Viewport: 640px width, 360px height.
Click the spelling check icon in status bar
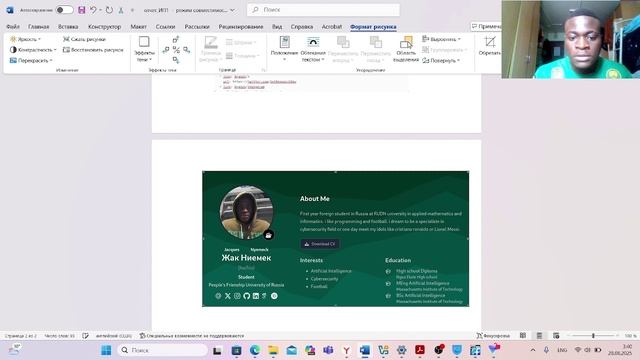(85, 336)
